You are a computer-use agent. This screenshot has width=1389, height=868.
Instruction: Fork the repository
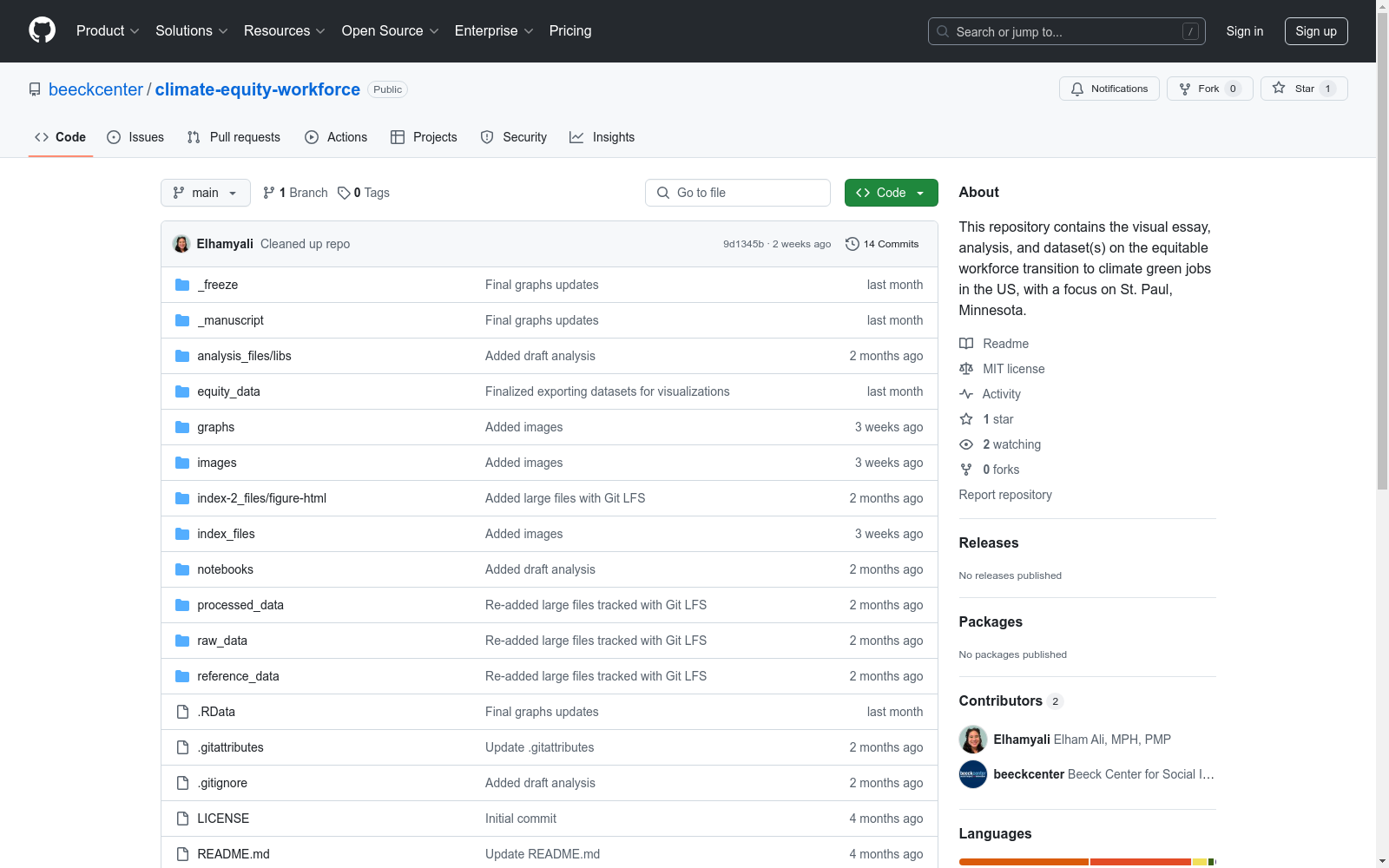pos(1209,89)
